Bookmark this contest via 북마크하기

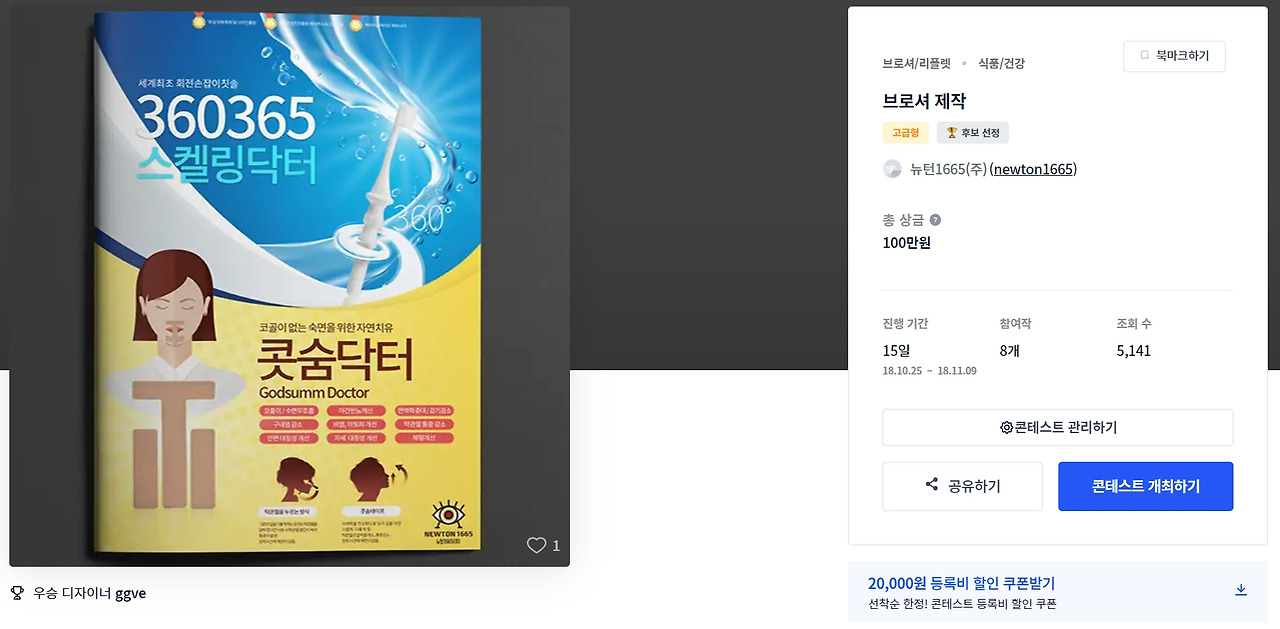1174,56
